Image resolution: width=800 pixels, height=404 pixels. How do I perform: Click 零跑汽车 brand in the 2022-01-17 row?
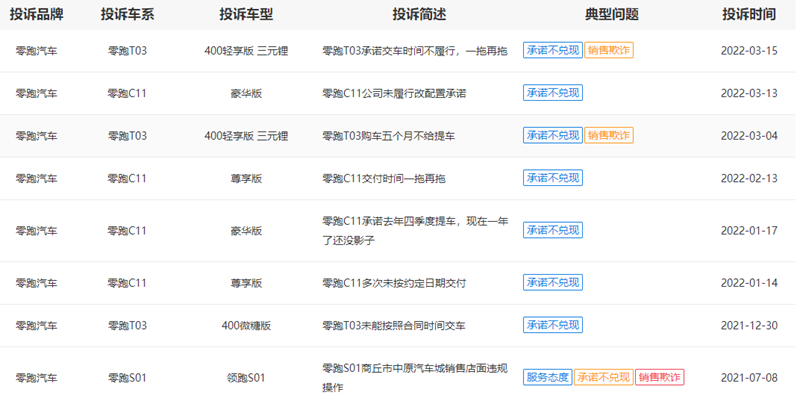tap(36, 231)
